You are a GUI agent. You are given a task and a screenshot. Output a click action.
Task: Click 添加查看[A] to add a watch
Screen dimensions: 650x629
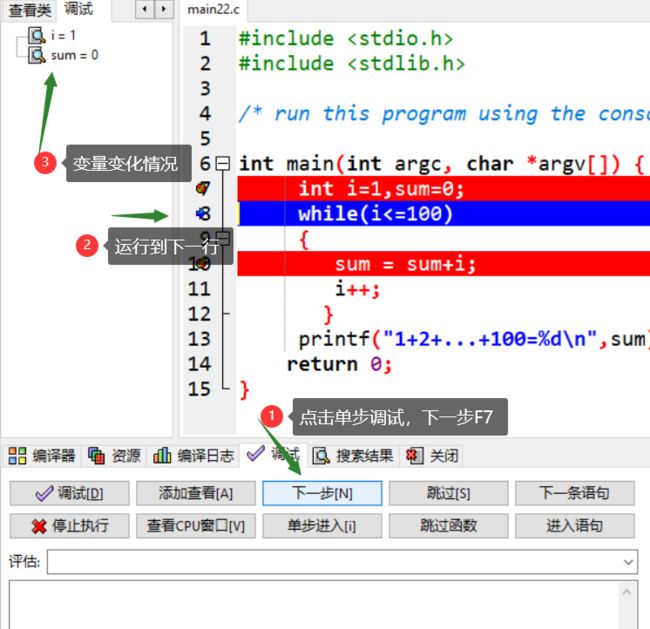(x=196, y=493)
